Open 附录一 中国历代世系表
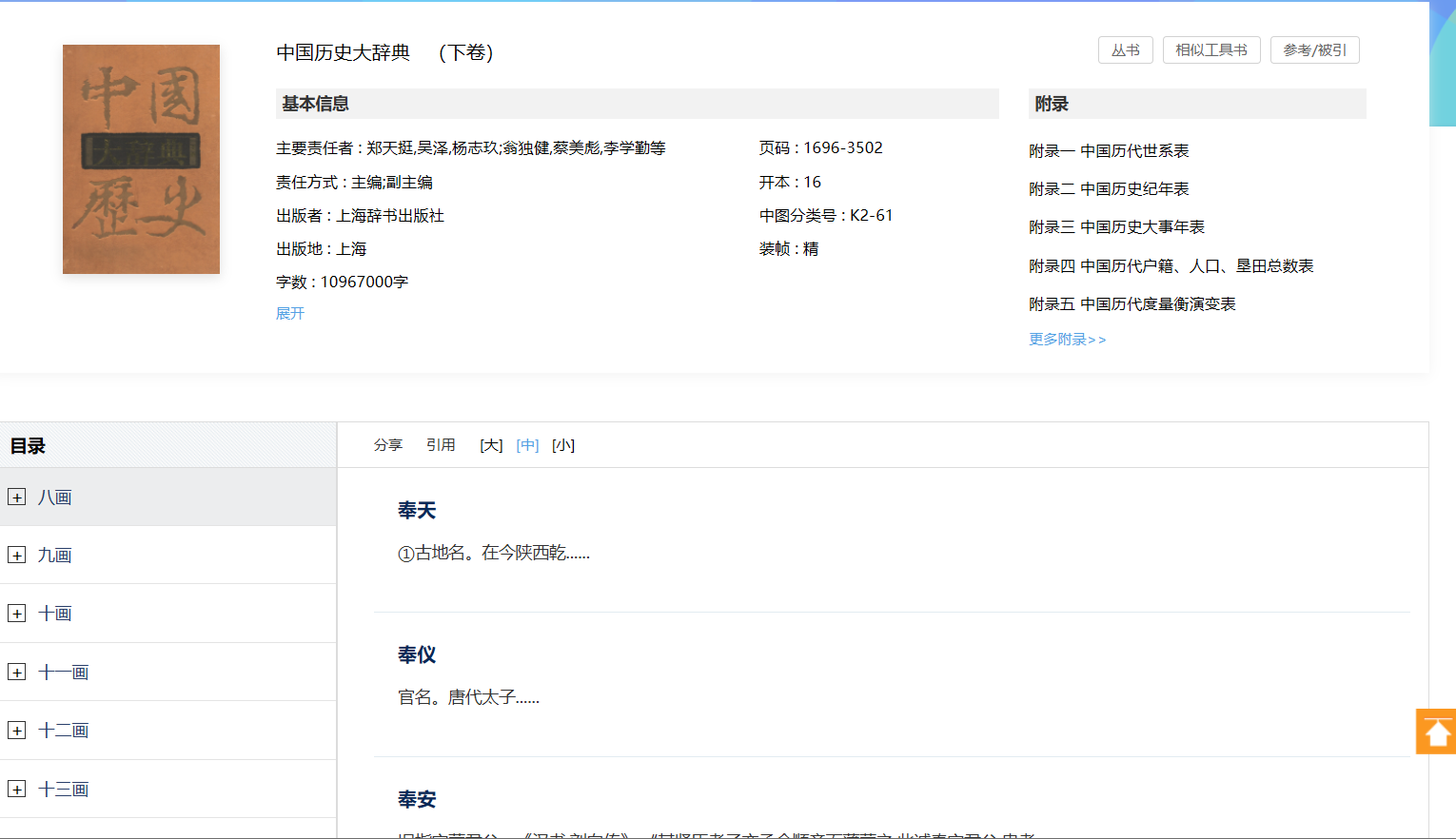Viewport: 1456px width, 839px height. (x=1109, y=151)
